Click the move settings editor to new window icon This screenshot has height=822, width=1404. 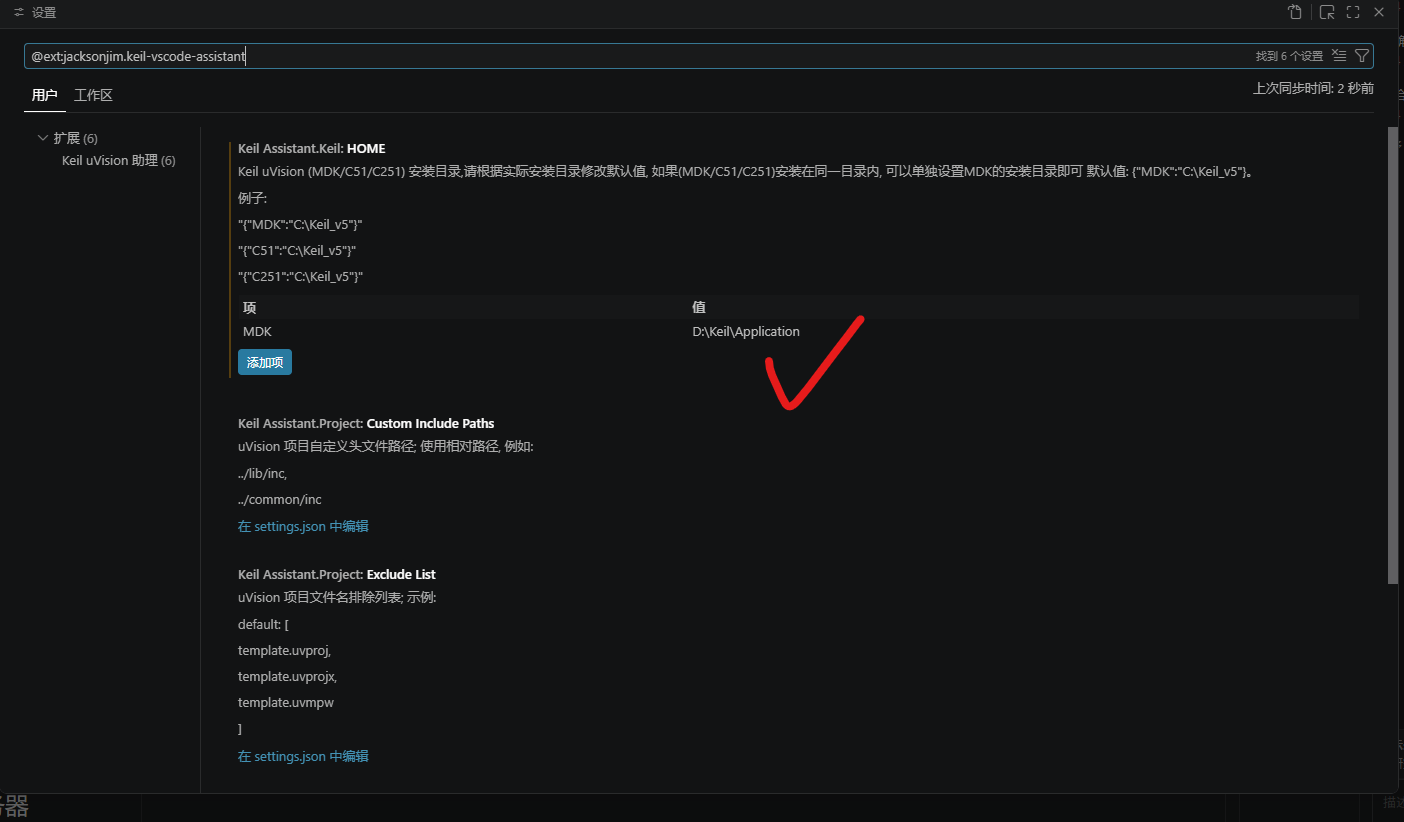coord(1327,12)
